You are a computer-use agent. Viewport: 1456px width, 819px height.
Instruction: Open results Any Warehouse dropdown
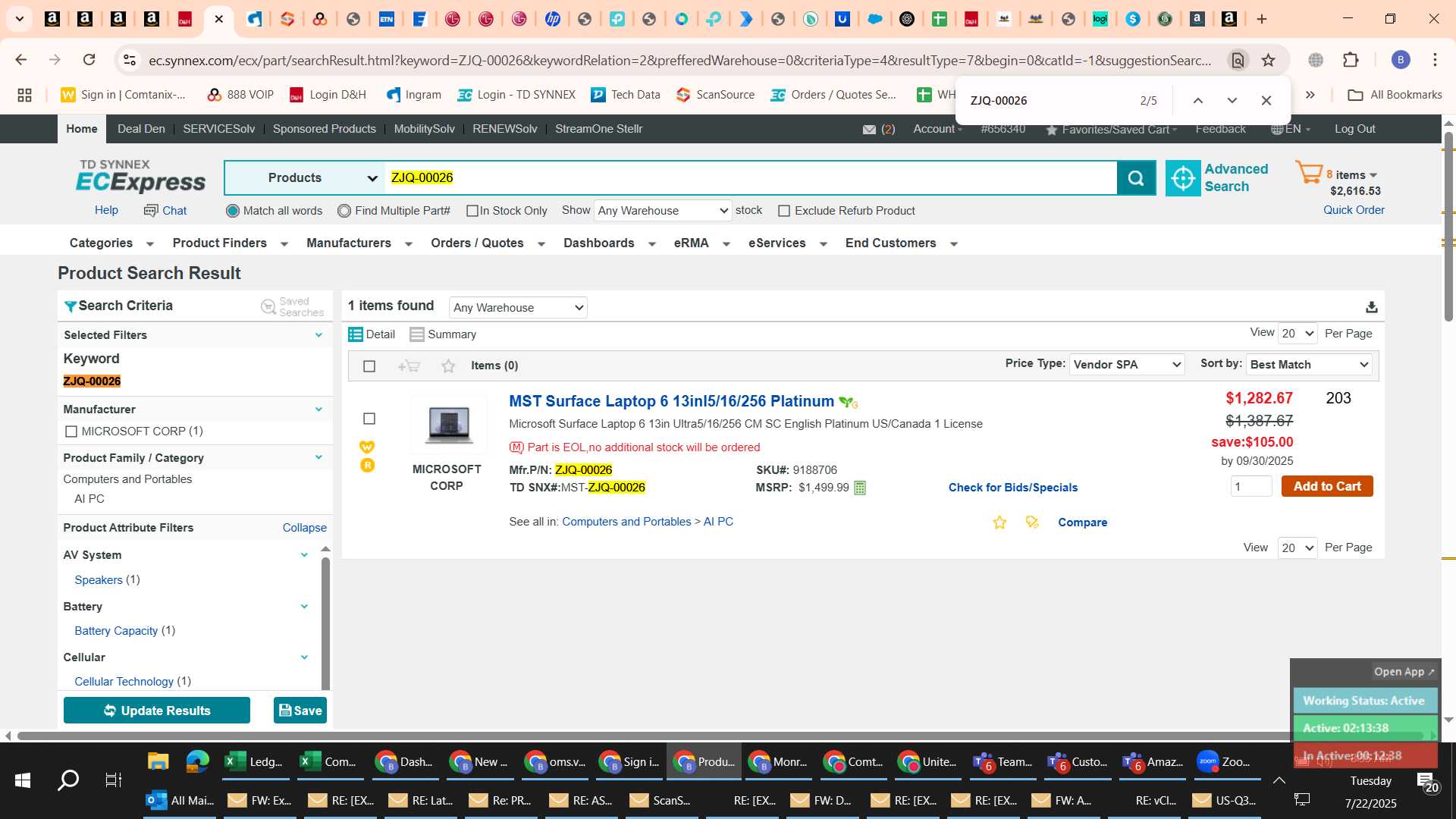click(x=518, y=307)
